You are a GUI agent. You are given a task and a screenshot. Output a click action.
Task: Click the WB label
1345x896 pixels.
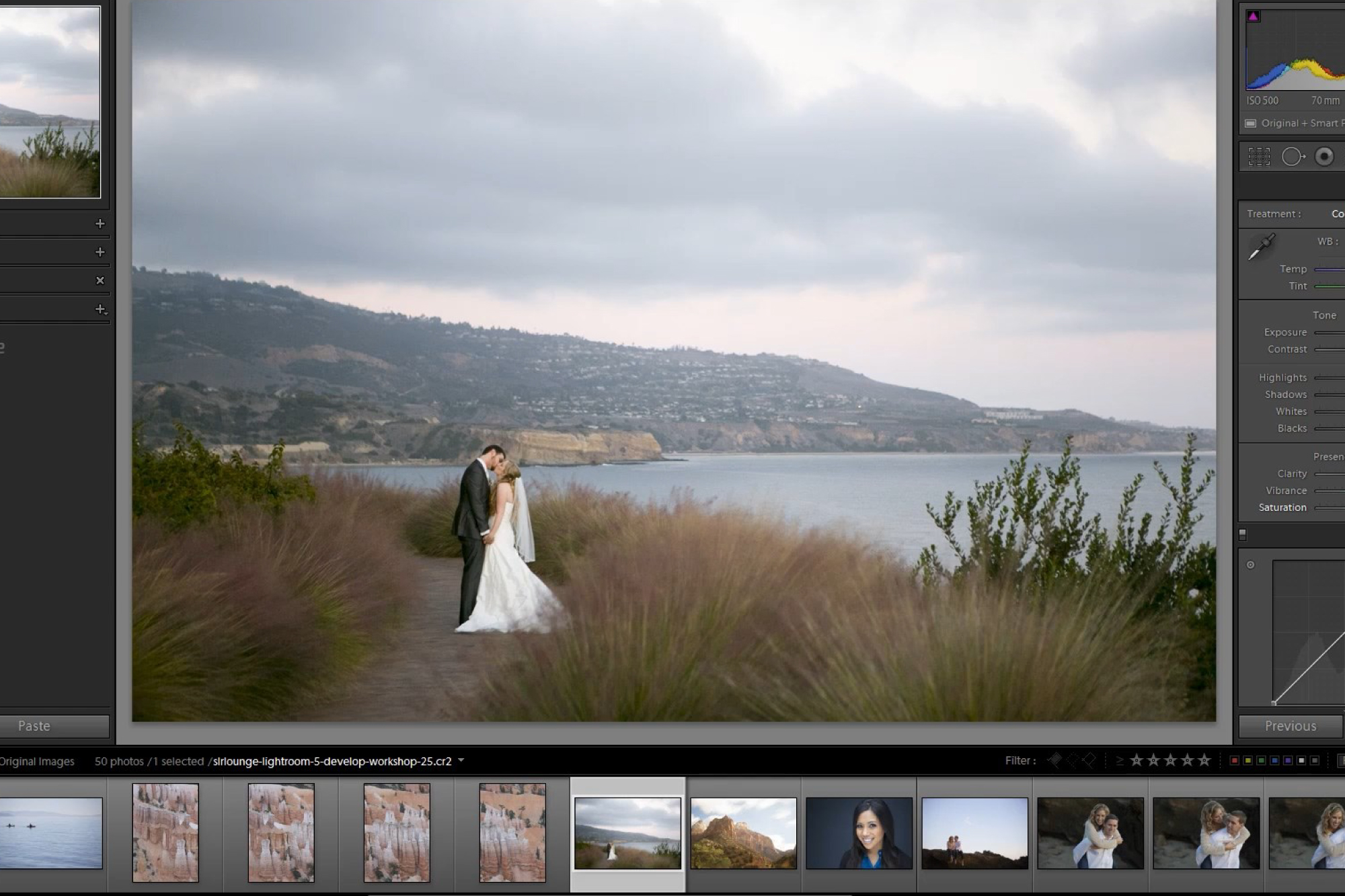point(1328,241)
